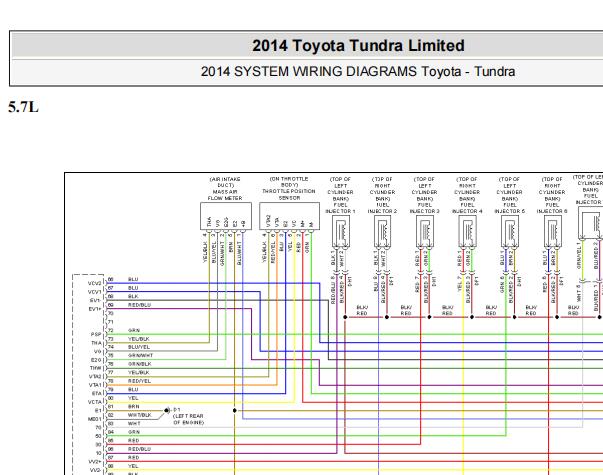Click the "5.7L" engine heading

23,107
